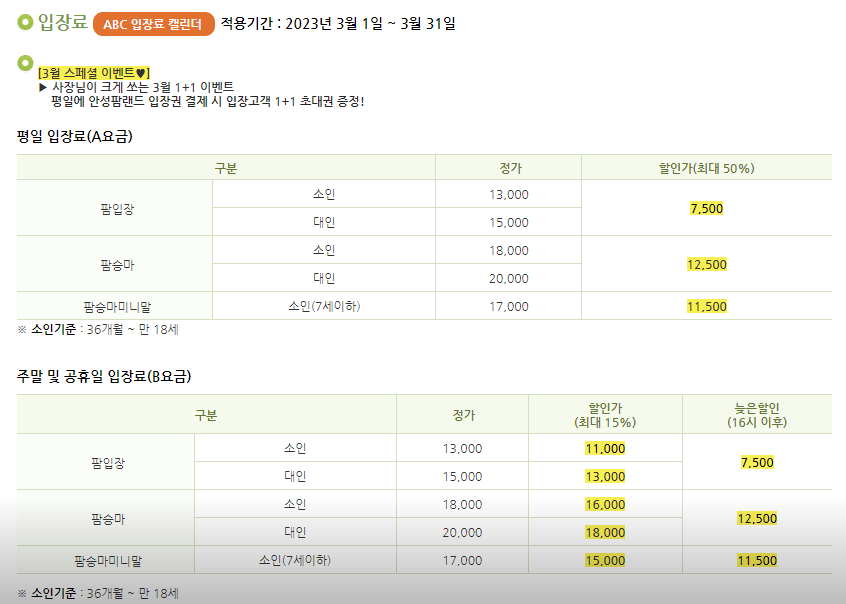The width and height of the screenshot is (846, 604).
Task: Click the weekday 정가 column header
Action: (x=509, y=168)
